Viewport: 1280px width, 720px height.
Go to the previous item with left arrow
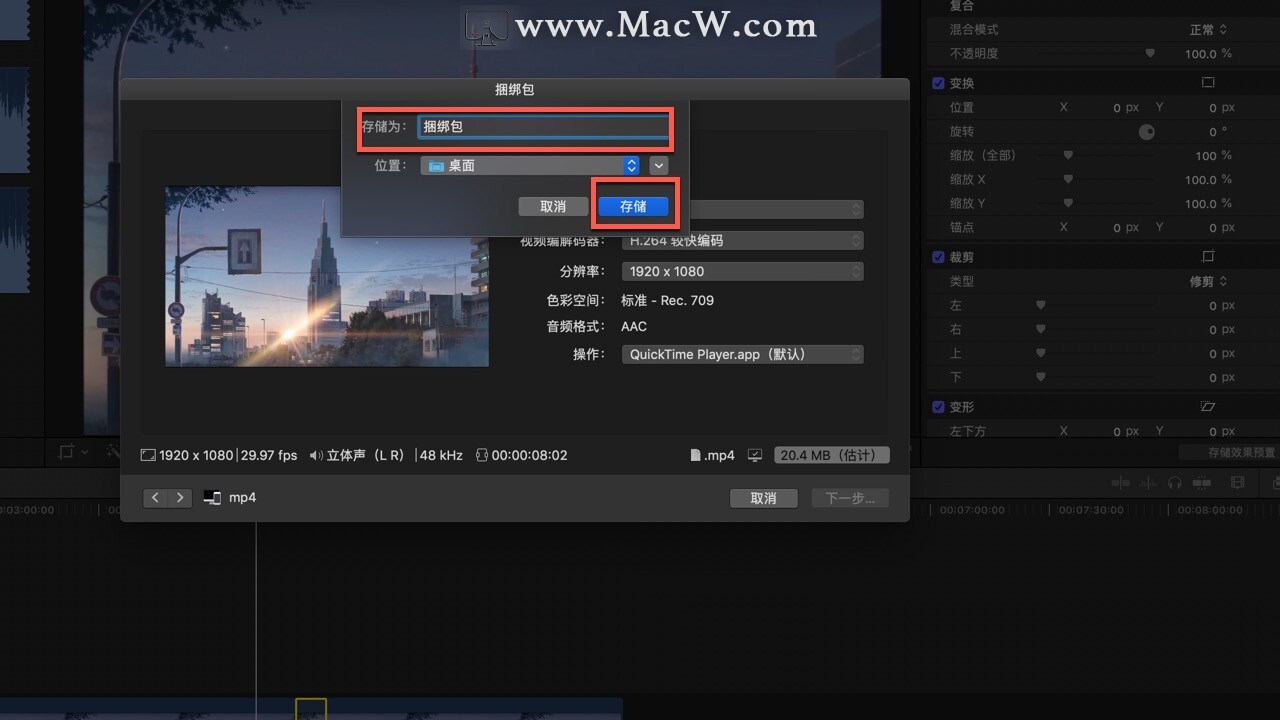click(156, 497)
